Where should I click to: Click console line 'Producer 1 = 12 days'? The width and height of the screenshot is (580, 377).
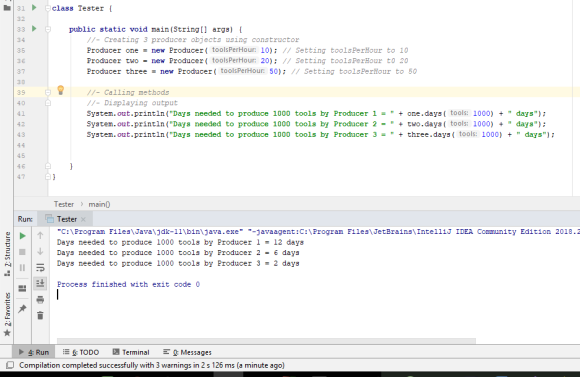[x=180, y=242]
